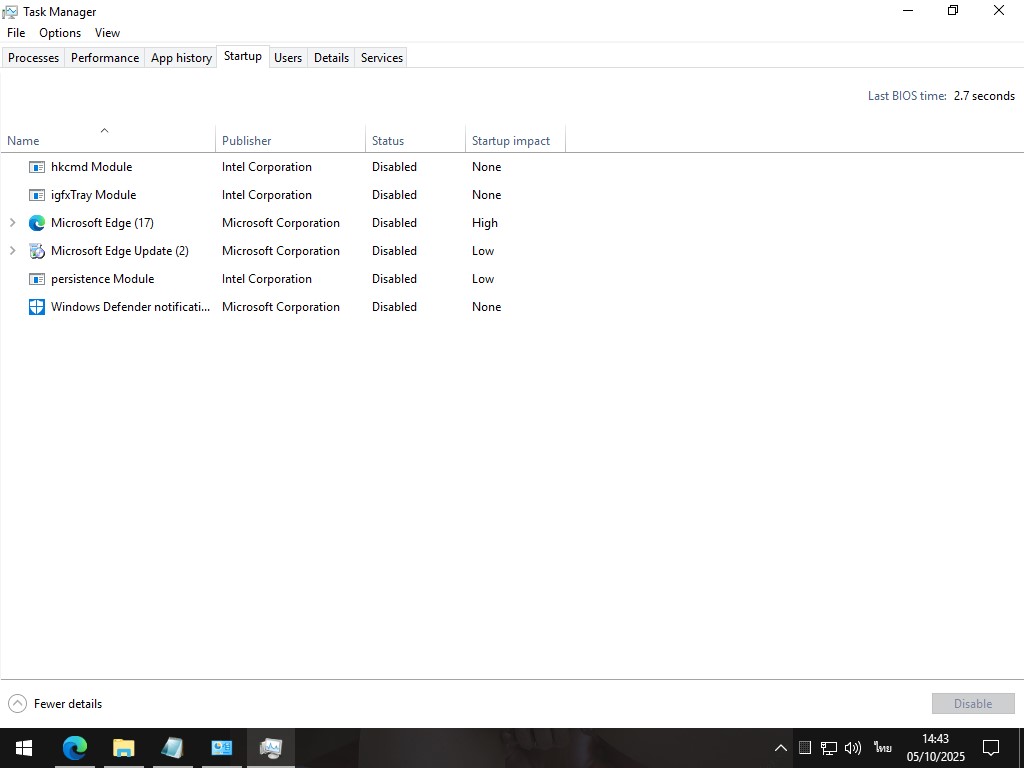The image size is (1024, 768).
Task: Sort by the Startup impact column
Action: pos(515,138)
